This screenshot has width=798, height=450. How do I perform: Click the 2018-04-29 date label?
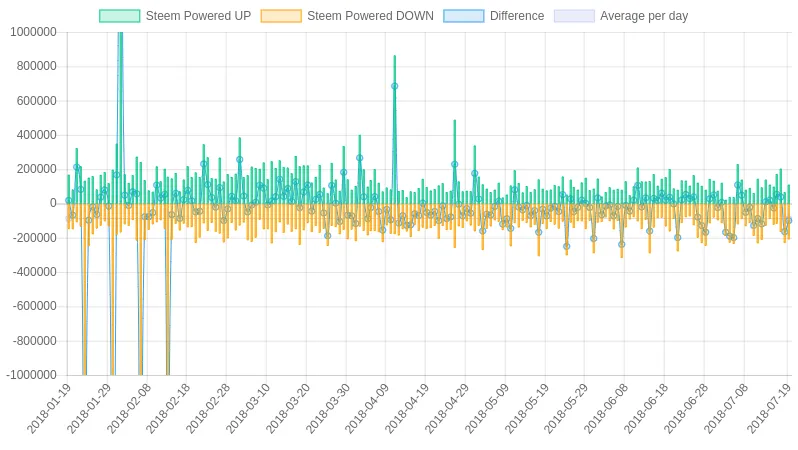point(446,408)
